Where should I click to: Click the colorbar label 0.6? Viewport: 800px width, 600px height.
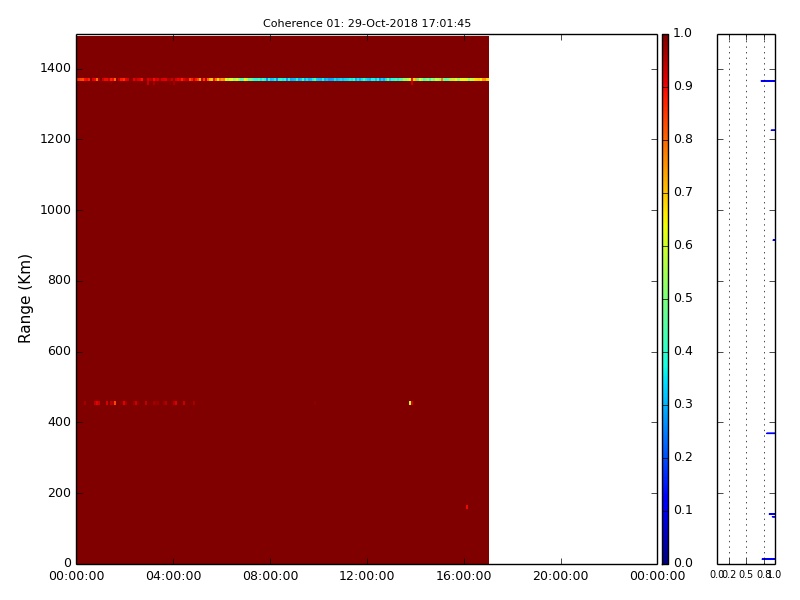683,245
